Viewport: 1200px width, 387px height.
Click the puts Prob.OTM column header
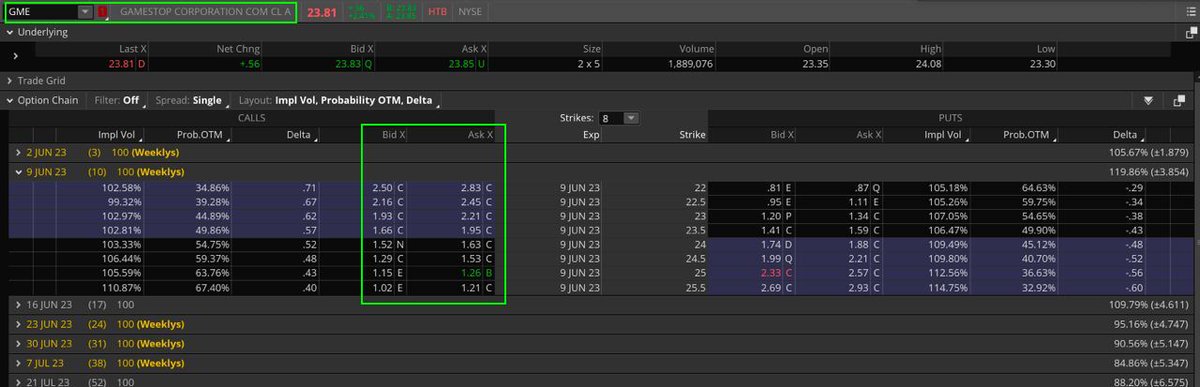click(x=1028, y=134)
